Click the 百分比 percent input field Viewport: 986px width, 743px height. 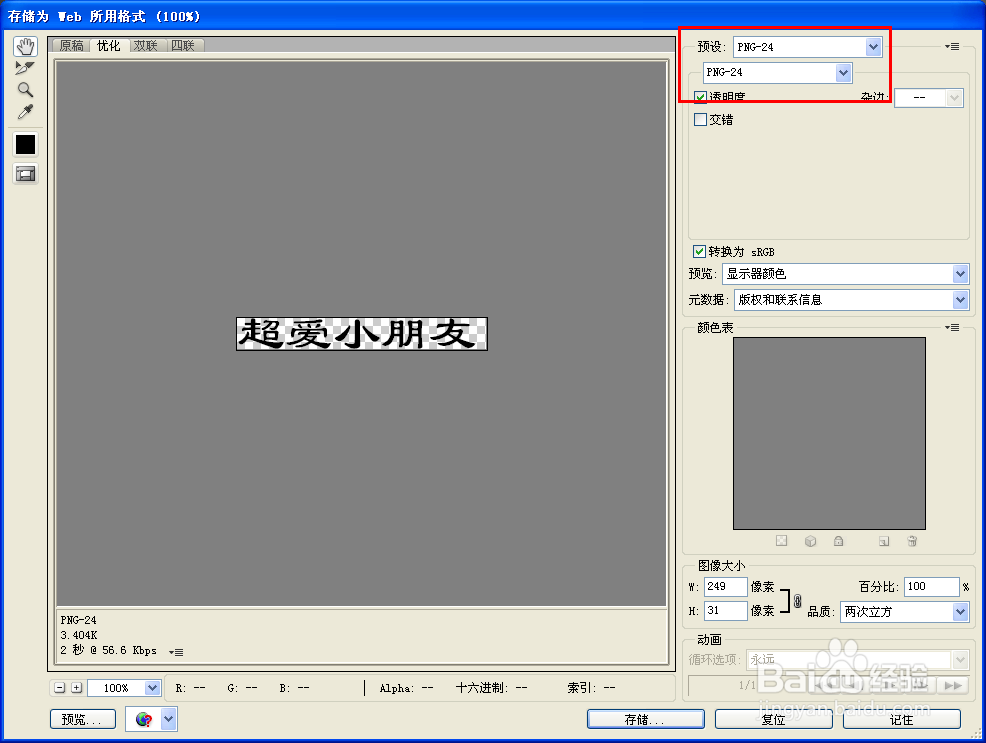tap(931, 586)
